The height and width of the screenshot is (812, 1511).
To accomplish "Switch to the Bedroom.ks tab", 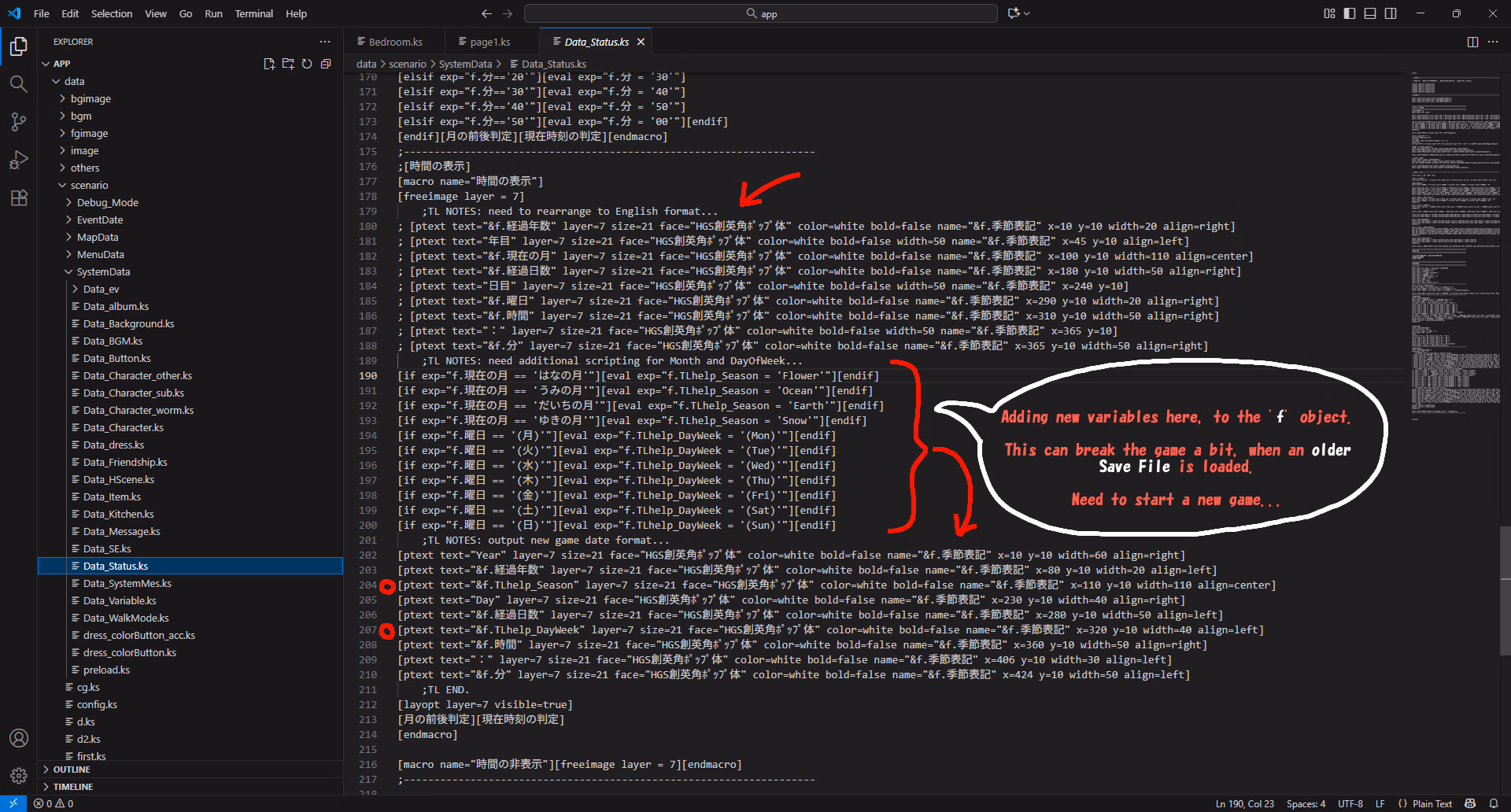I will coord(395,42).
